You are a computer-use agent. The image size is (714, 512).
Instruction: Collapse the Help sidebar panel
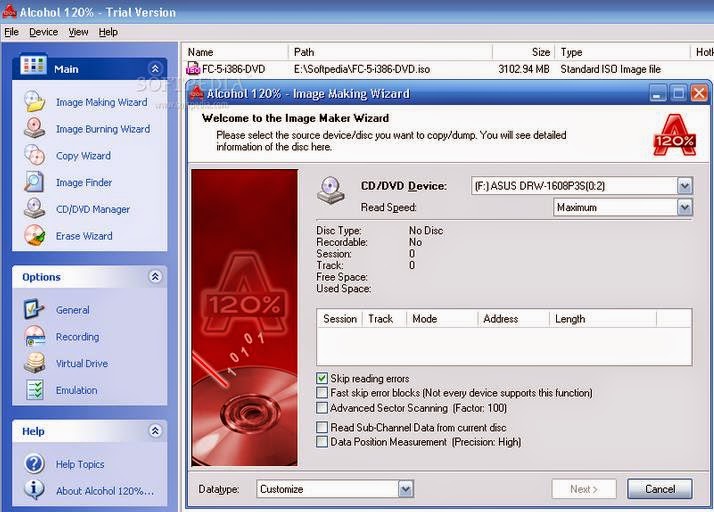coord(155,431)
